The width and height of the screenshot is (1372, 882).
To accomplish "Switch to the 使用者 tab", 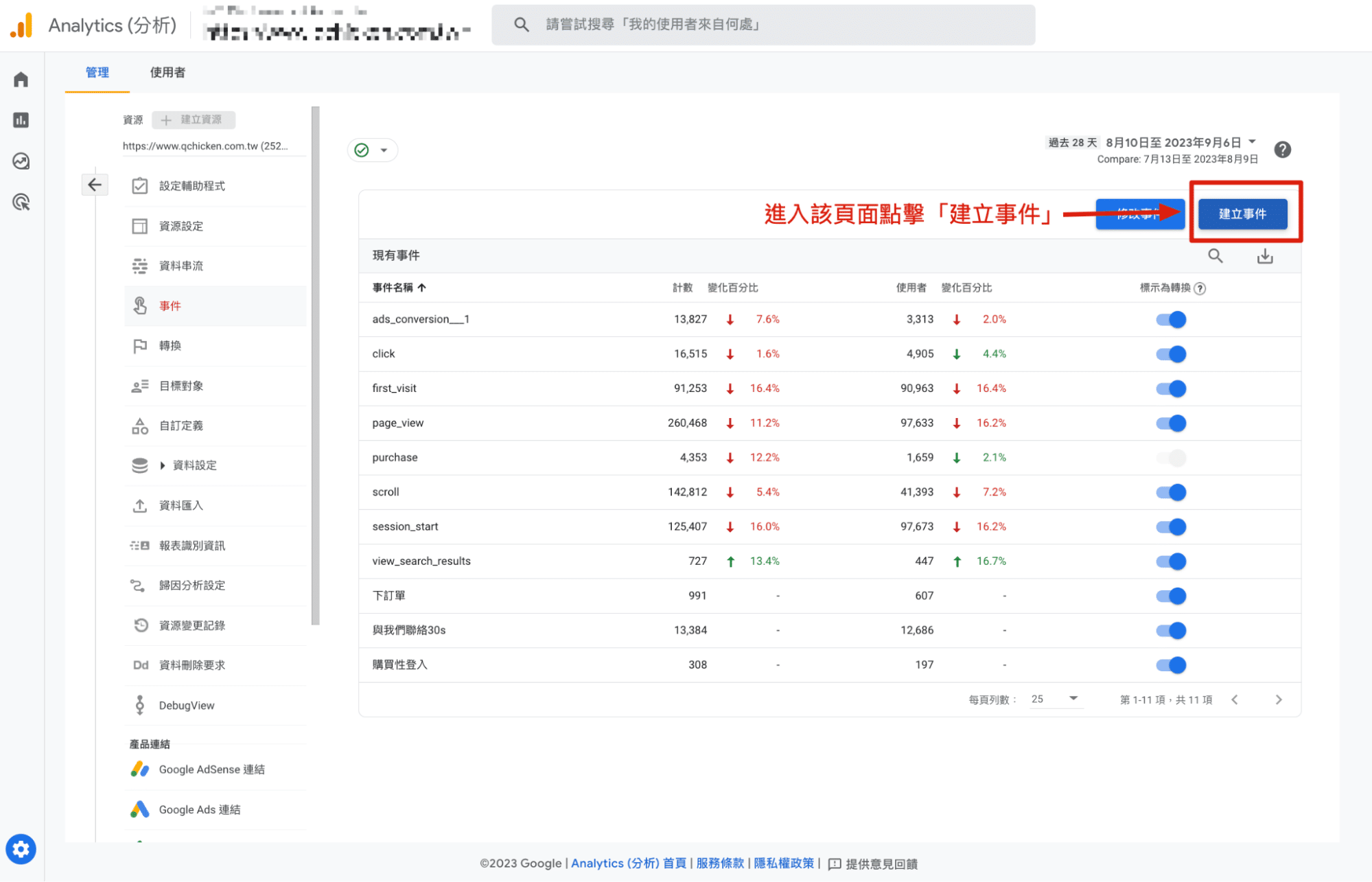I will [x=166, y=72].
